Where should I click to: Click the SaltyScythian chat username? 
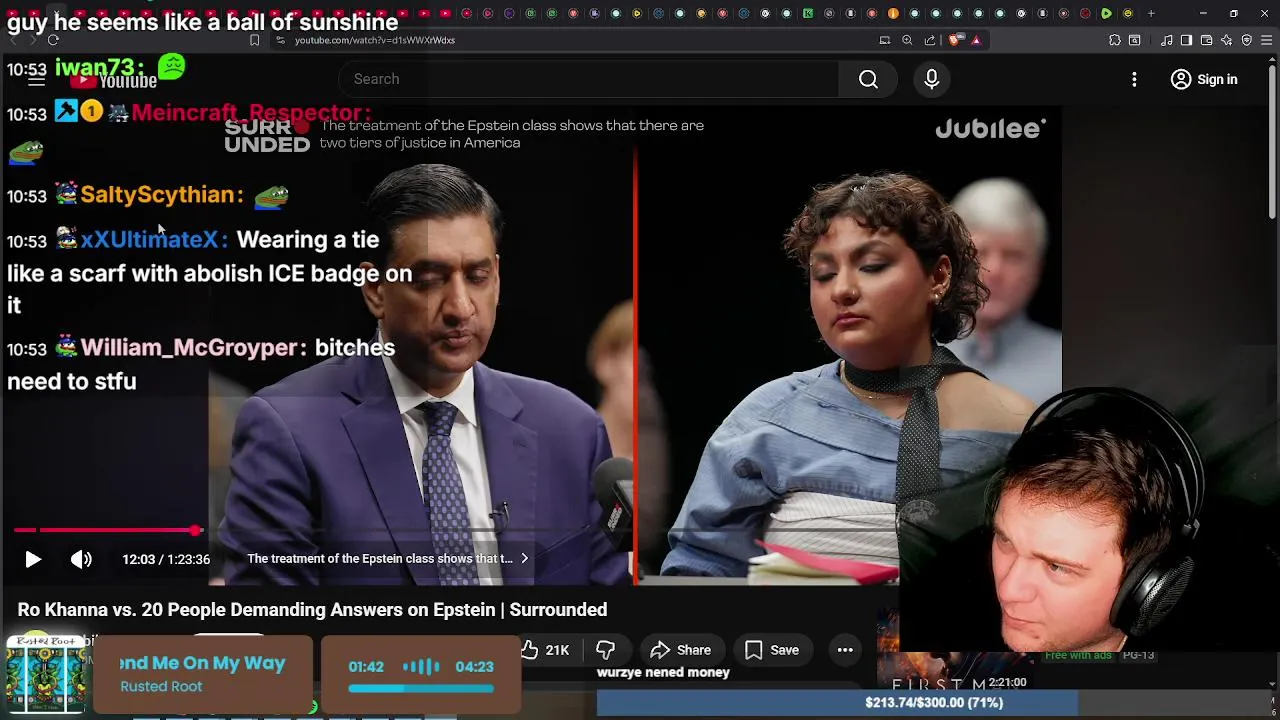[156, 195]
